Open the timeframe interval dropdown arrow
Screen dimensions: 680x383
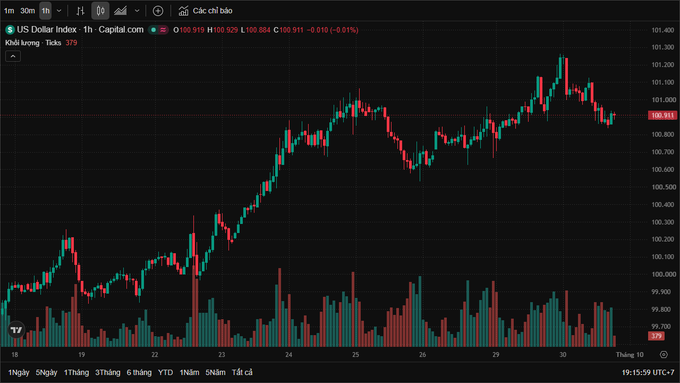[x=59, y=11]
